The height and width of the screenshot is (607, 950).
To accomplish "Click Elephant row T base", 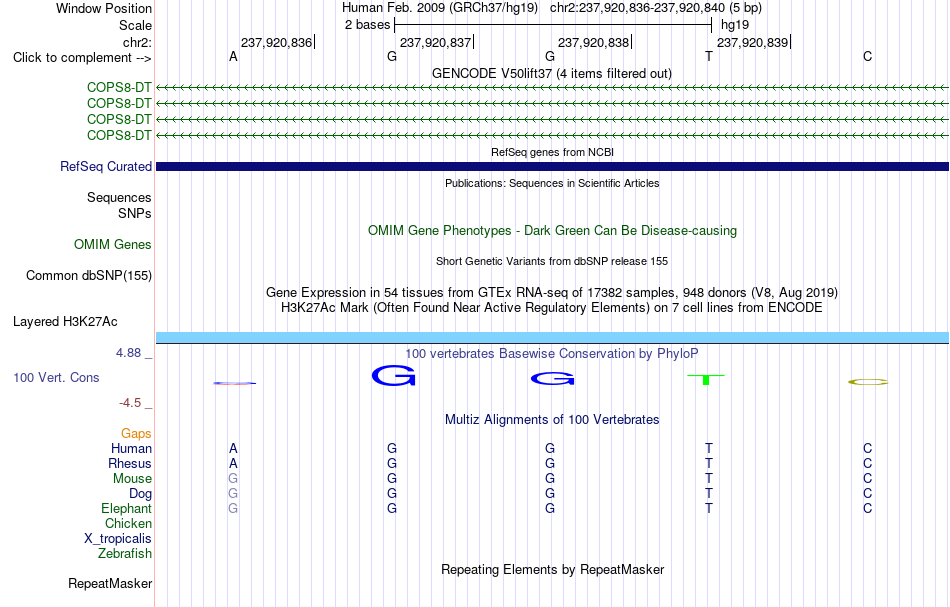I will (x=709, y=508).
